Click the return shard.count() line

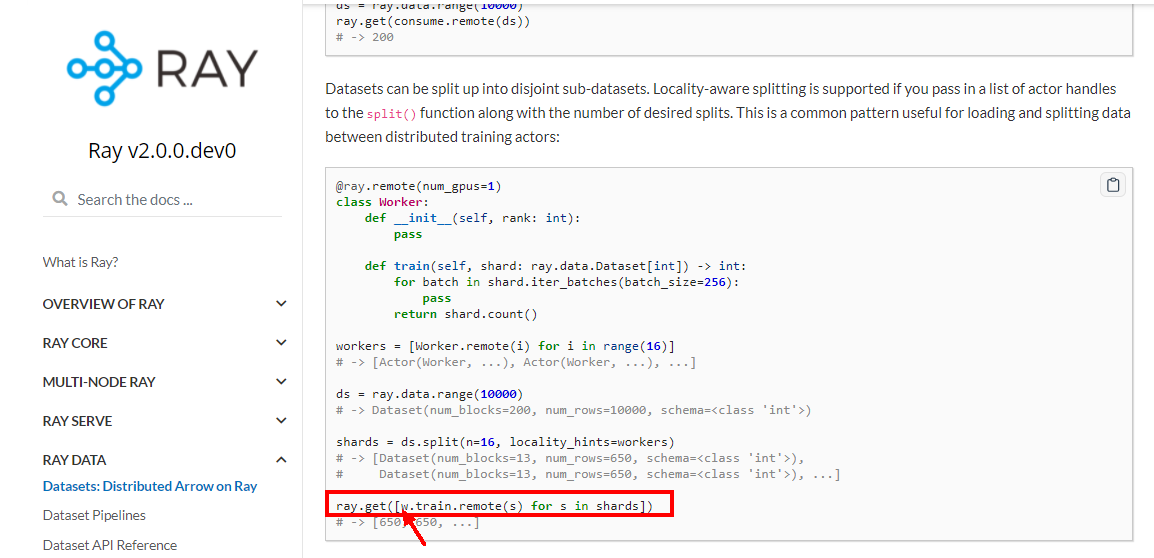(466, 314)
